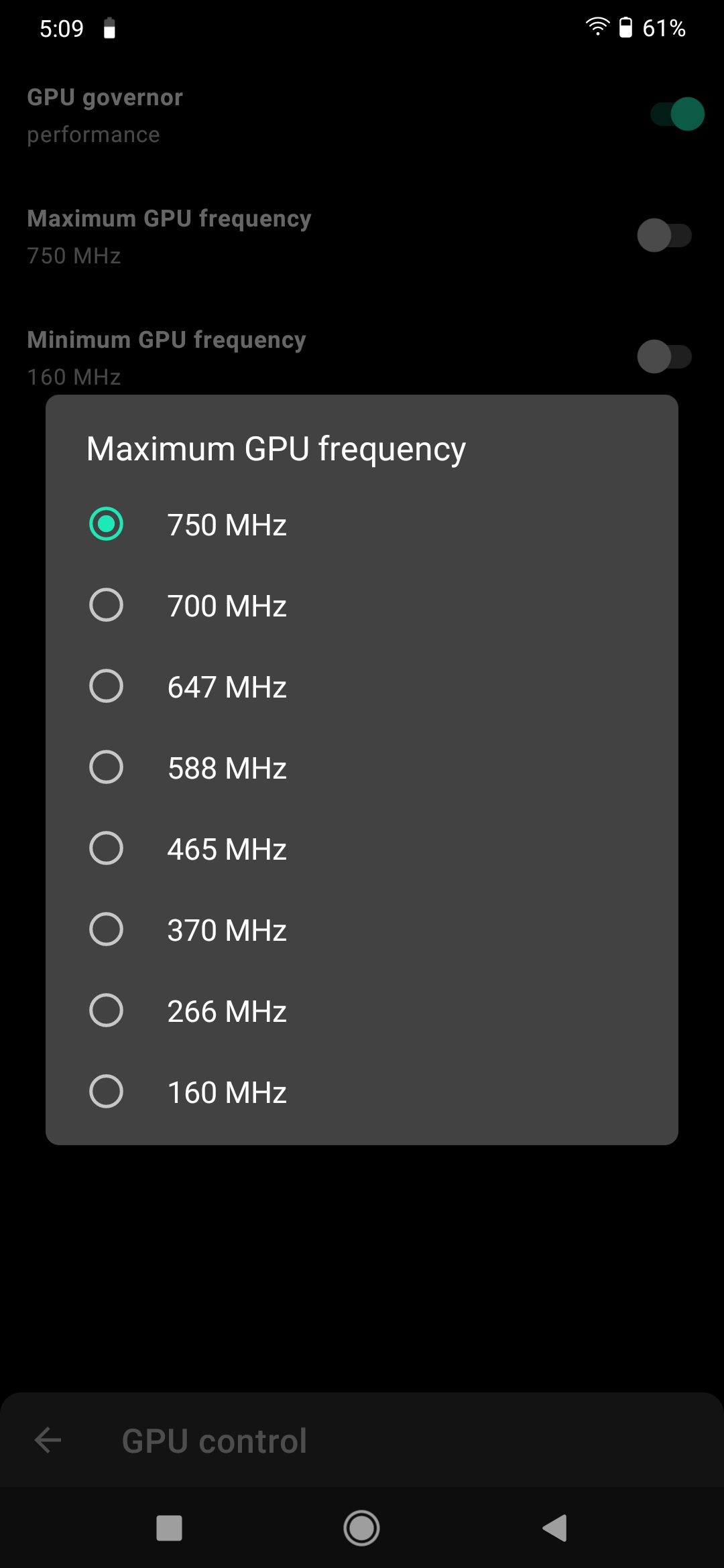
Task: Tap the battery icon next to 61%
Action: click(625, 27)
